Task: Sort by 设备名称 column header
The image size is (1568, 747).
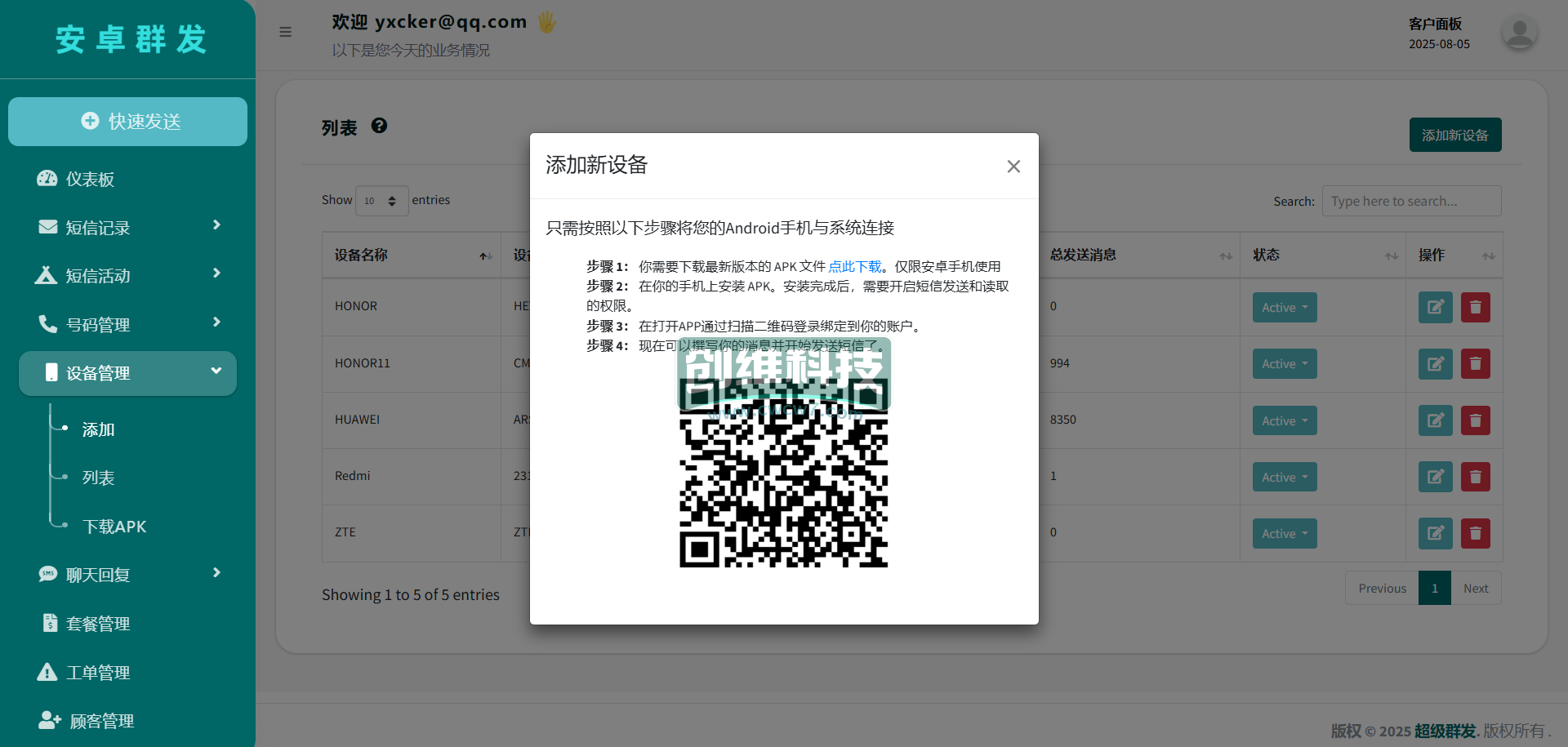Action: tap(412, 255)
